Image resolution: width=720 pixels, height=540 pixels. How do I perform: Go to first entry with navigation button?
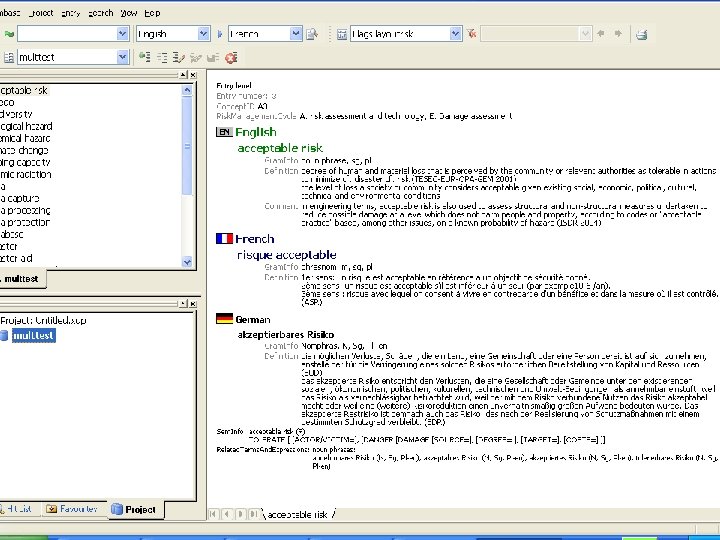(x=213, y=514)
